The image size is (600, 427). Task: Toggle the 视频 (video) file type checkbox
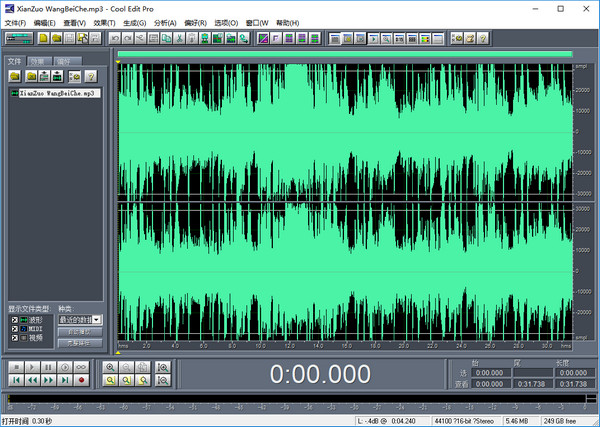tap(13, 339)
